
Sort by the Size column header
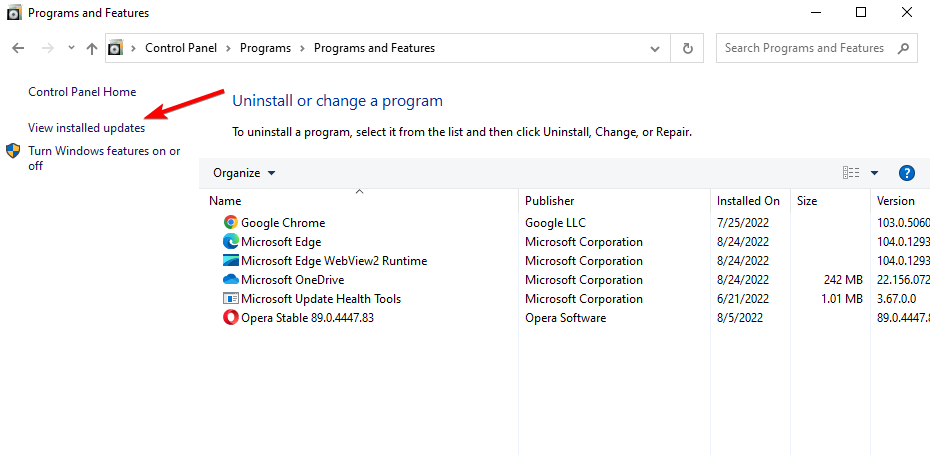coord(807,201)
